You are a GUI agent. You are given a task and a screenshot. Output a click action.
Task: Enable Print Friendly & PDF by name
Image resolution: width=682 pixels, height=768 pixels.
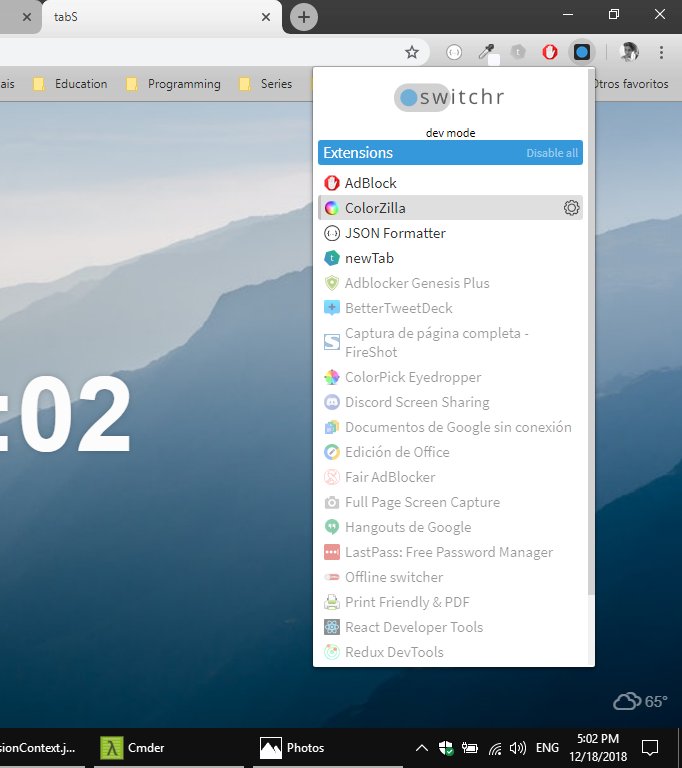407,602
